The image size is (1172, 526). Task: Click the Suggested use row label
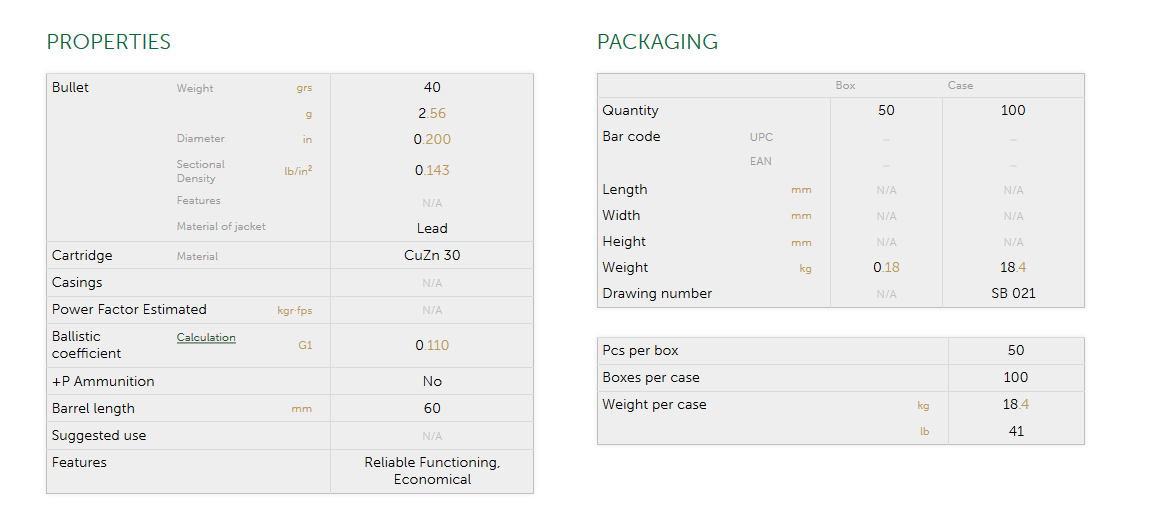pos(99,436)
